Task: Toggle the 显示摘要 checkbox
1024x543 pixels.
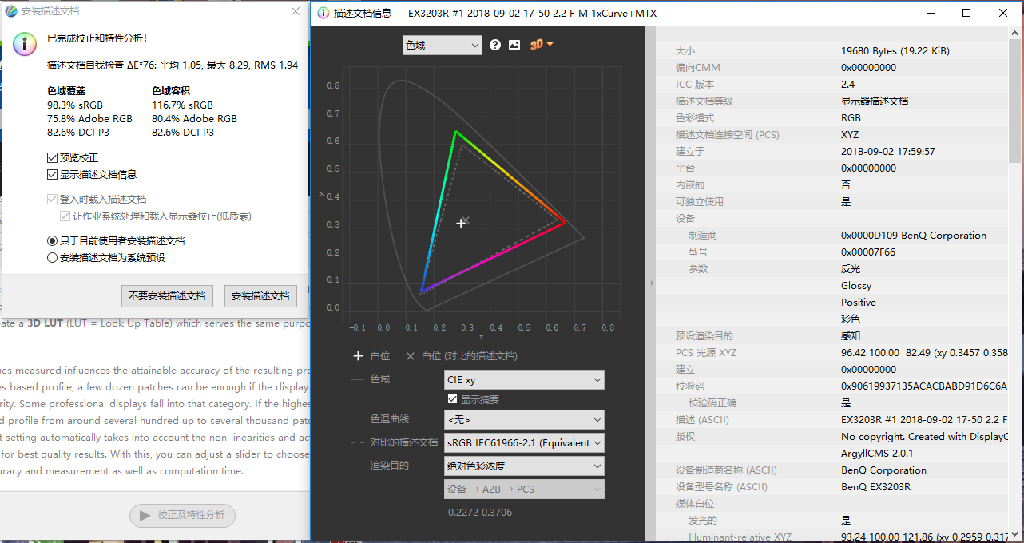Action: (453, 399)
